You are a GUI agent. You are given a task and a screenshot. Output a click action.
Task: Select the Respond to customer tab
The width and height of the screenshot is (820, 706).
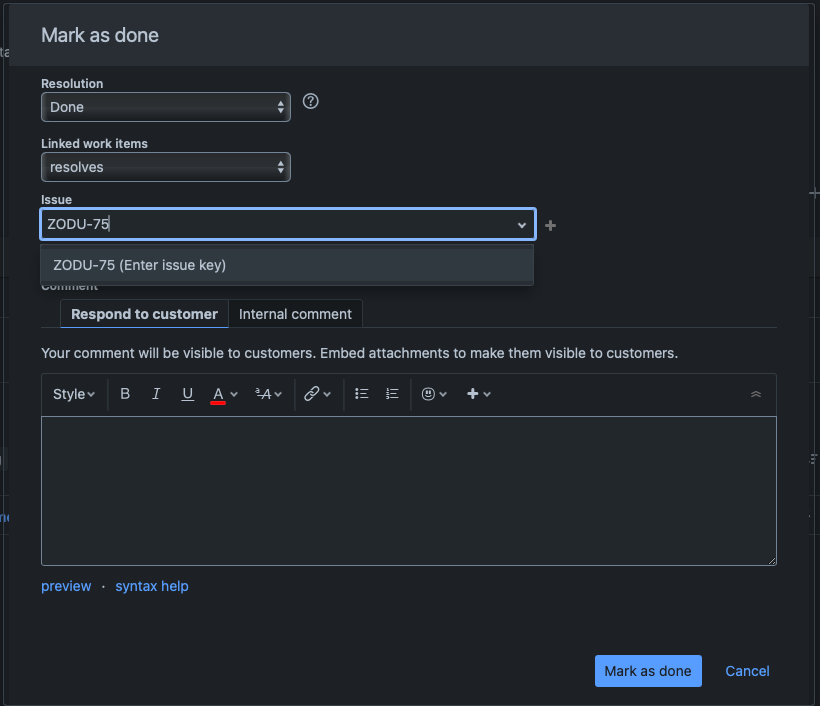pyautogui.click(x=143, y=313)
